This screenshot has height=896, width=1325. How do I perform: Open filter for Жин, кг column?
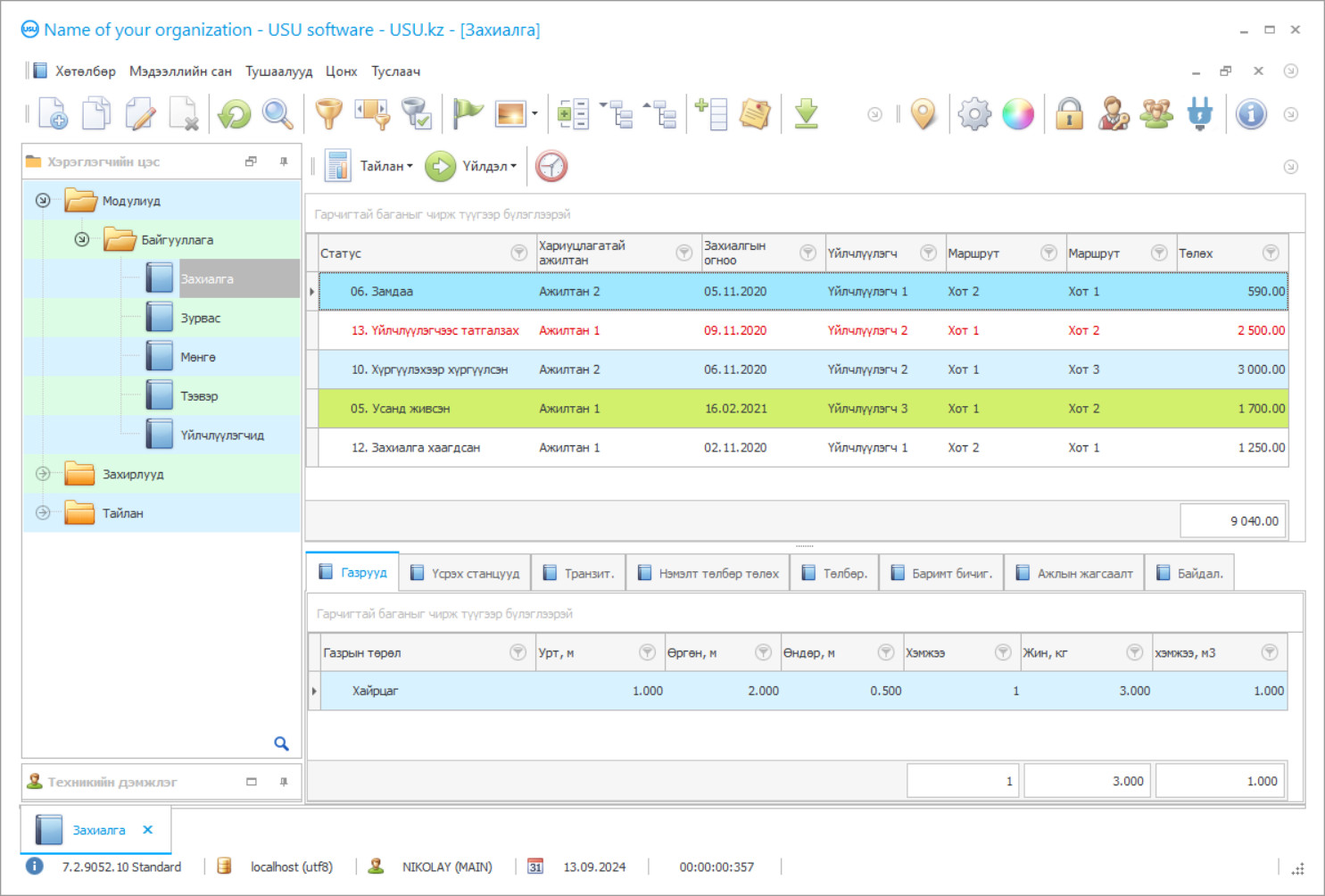tap(1134, 652)
